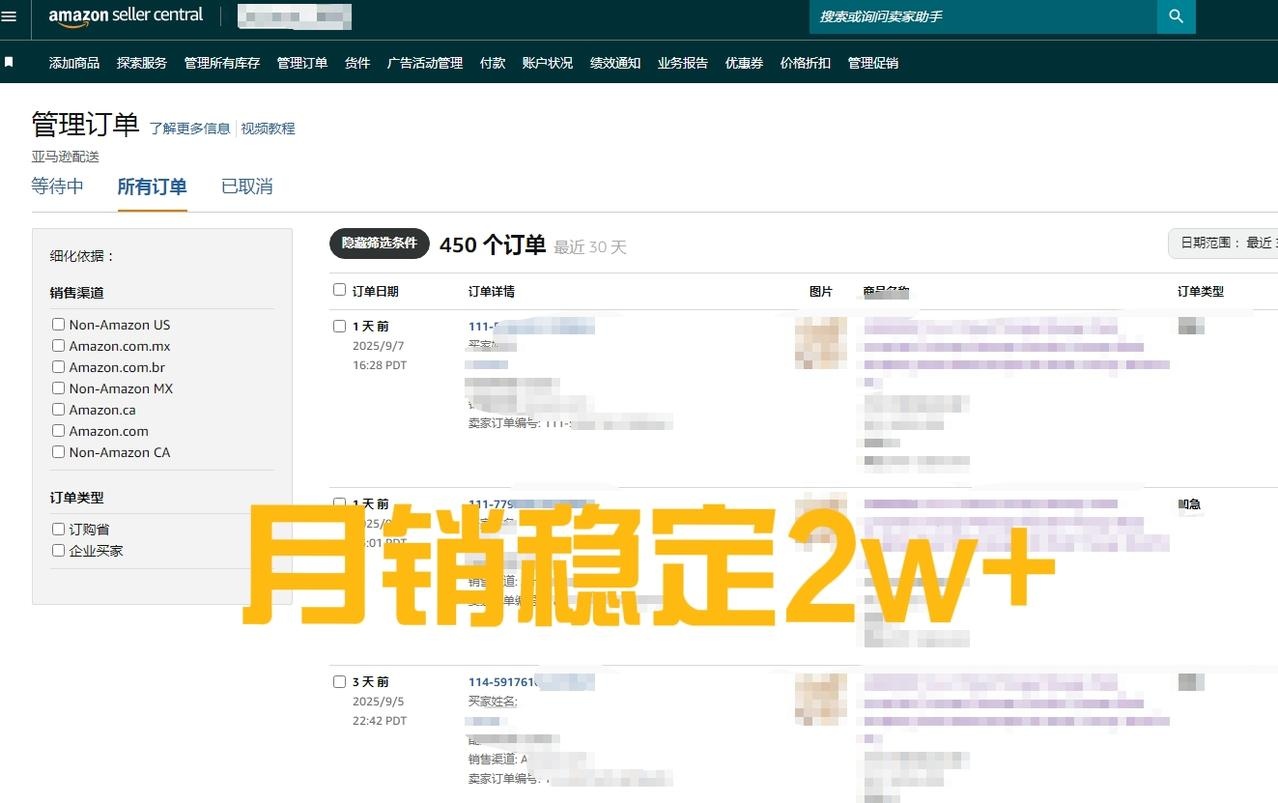Open 广告活动管理 in the navigation bar
The width and height of the screenshot is (1278, 803).
coord(425,63)
